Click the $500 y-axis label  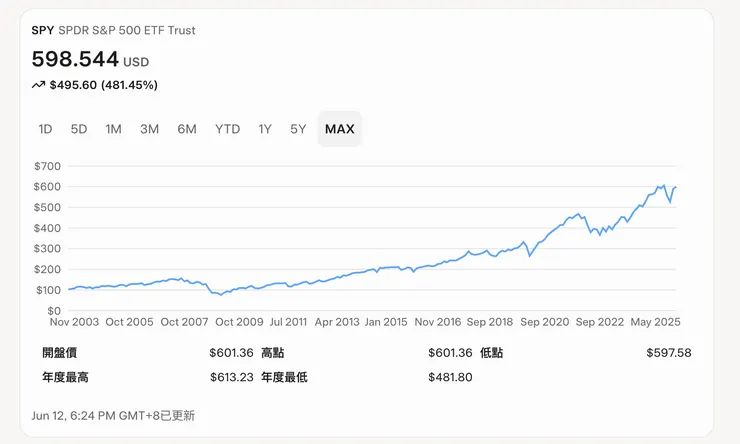47,207
